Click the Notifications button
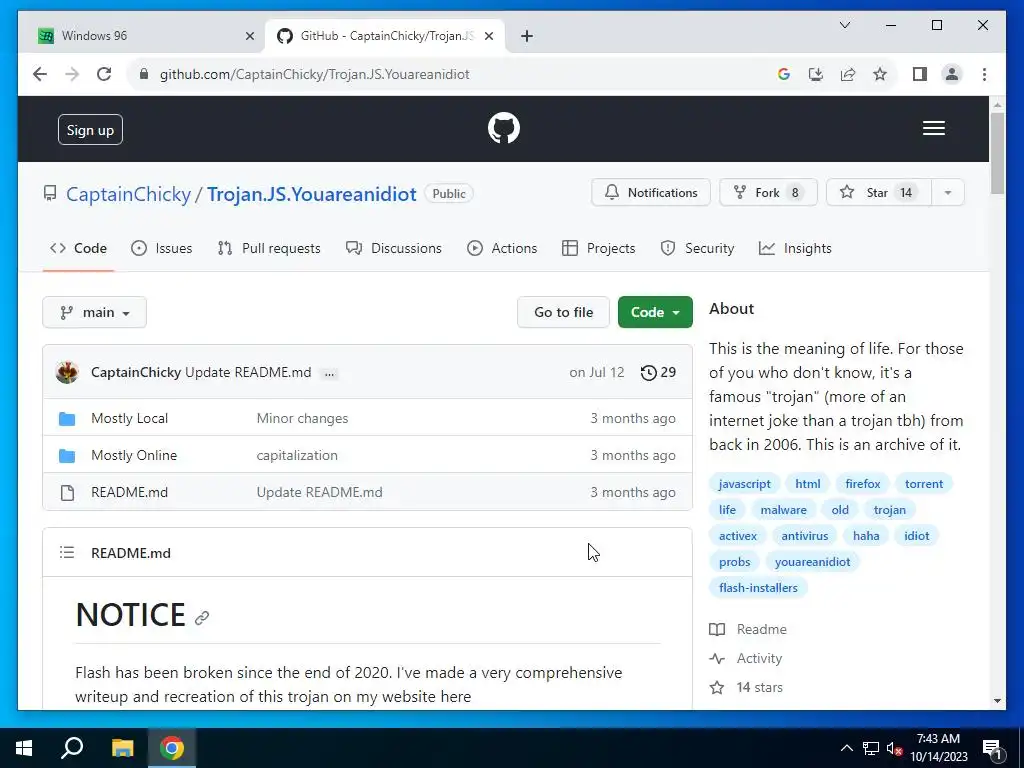1024x768 pixels. pos(650,193)
